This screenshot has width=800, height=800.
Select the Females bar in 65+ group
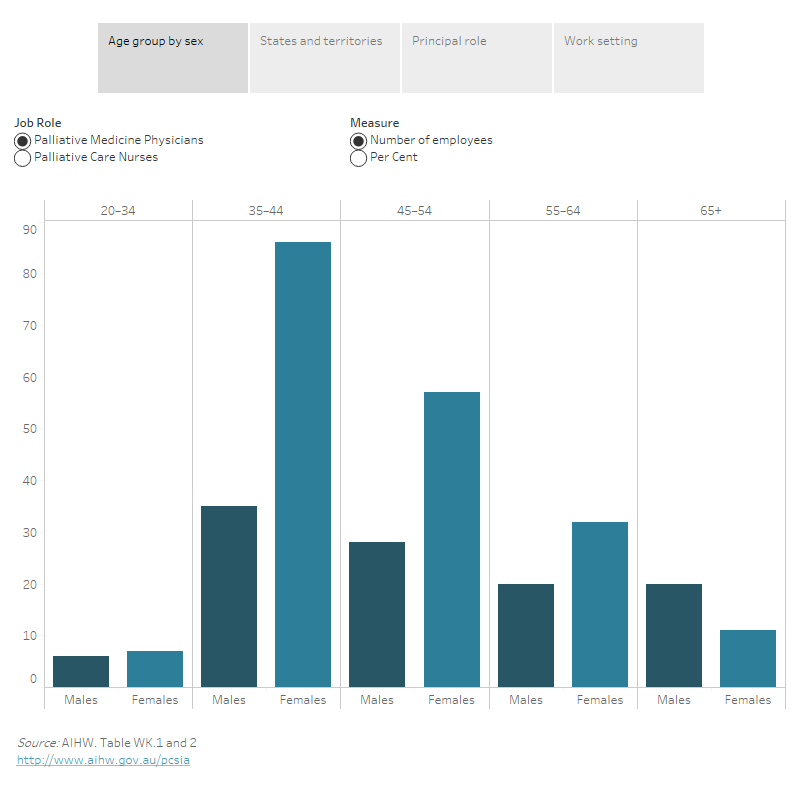[x=748, y=658]
